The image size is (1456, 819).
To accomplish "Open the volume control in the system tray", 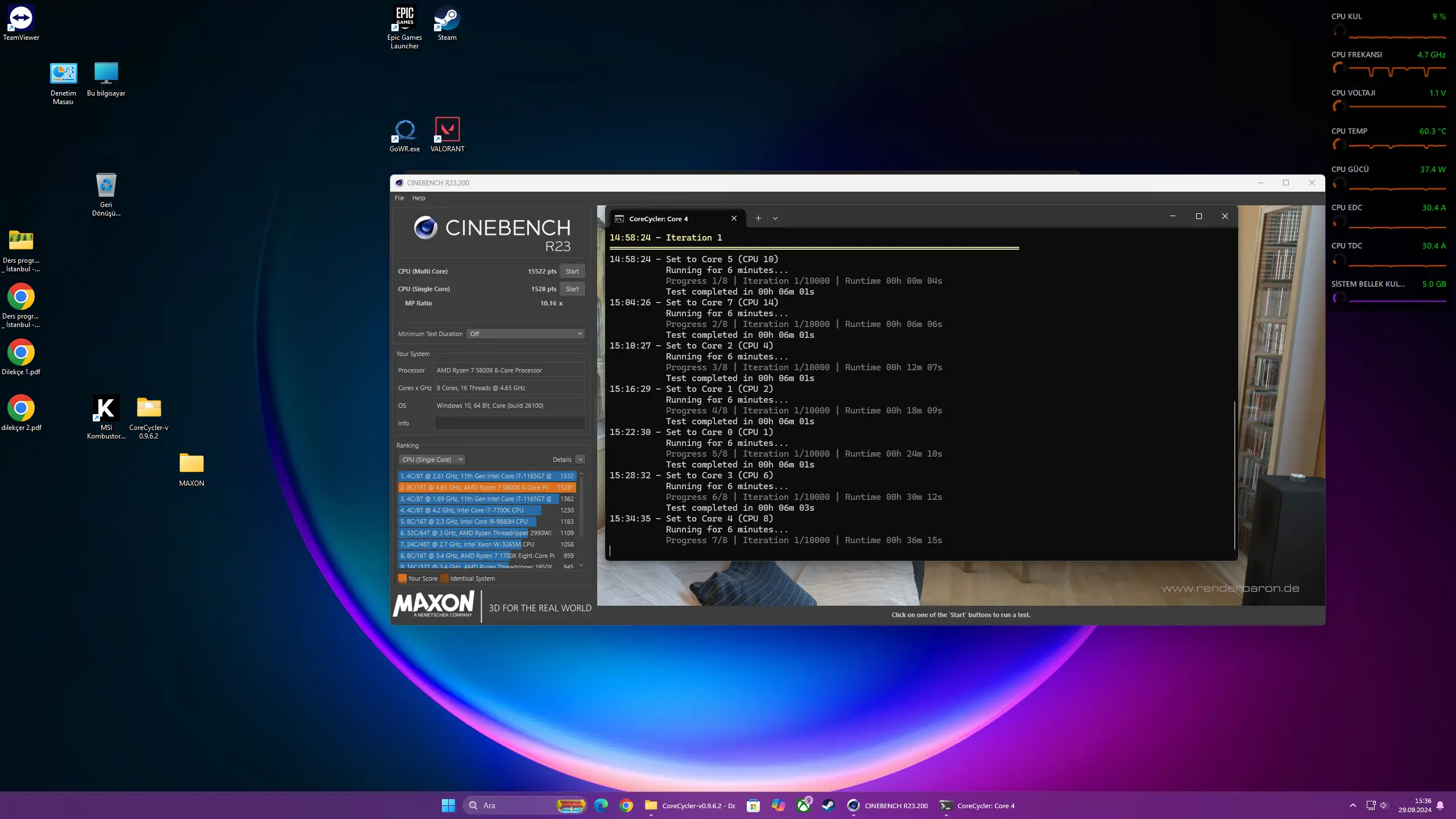I will point(1384,805).
